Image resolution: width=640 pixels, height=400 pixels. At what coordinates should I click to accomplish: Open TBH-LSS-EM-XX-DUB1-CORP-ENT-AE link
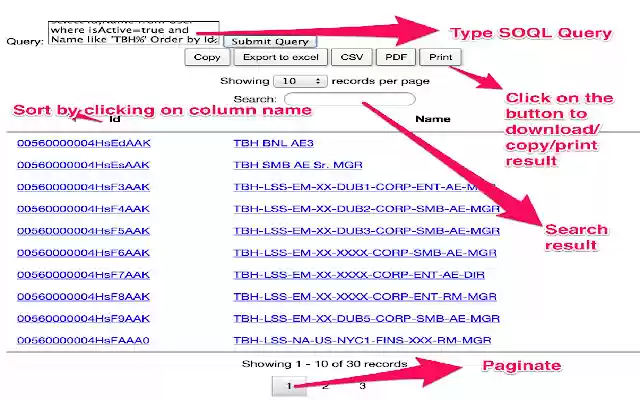[364, 187]
